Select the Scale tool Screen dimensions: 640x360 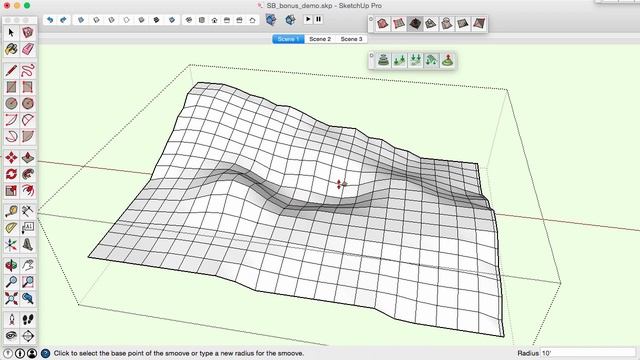(11, 191)
